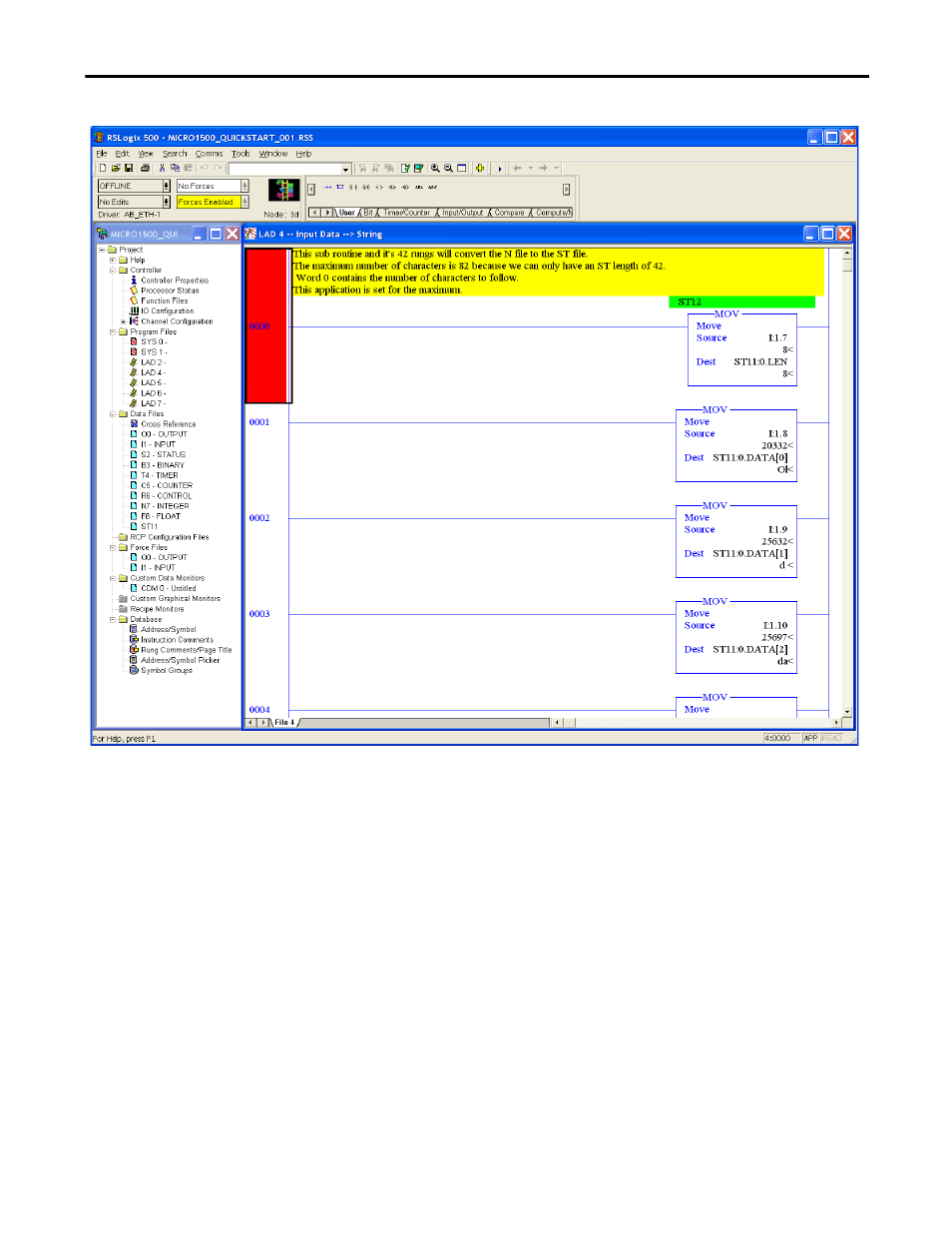Click the Save floppy disk icon
This screenshot has height=1233, width=952.
(129, 169)
